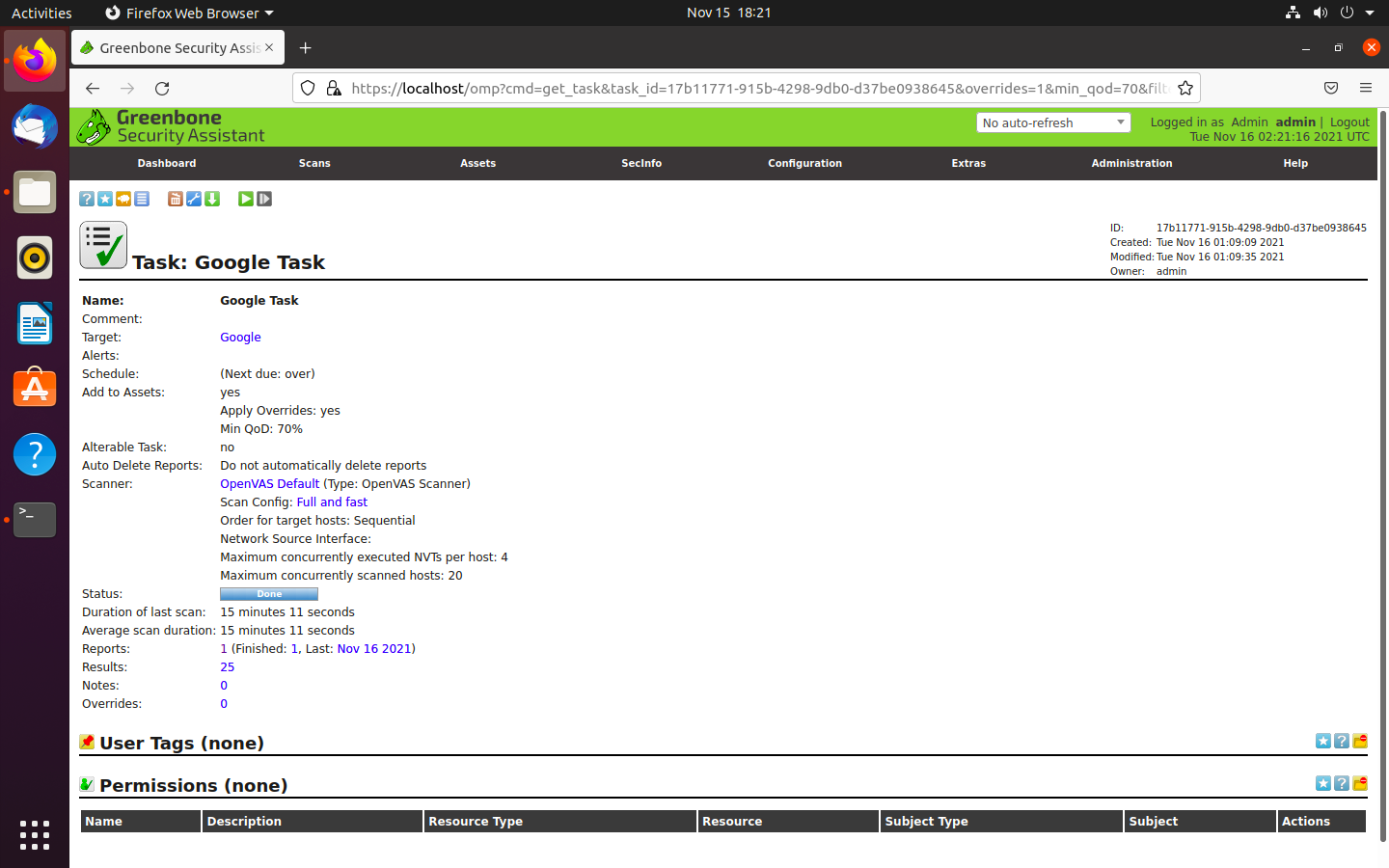Add new tag star in User Tags section

(1323, 741)
